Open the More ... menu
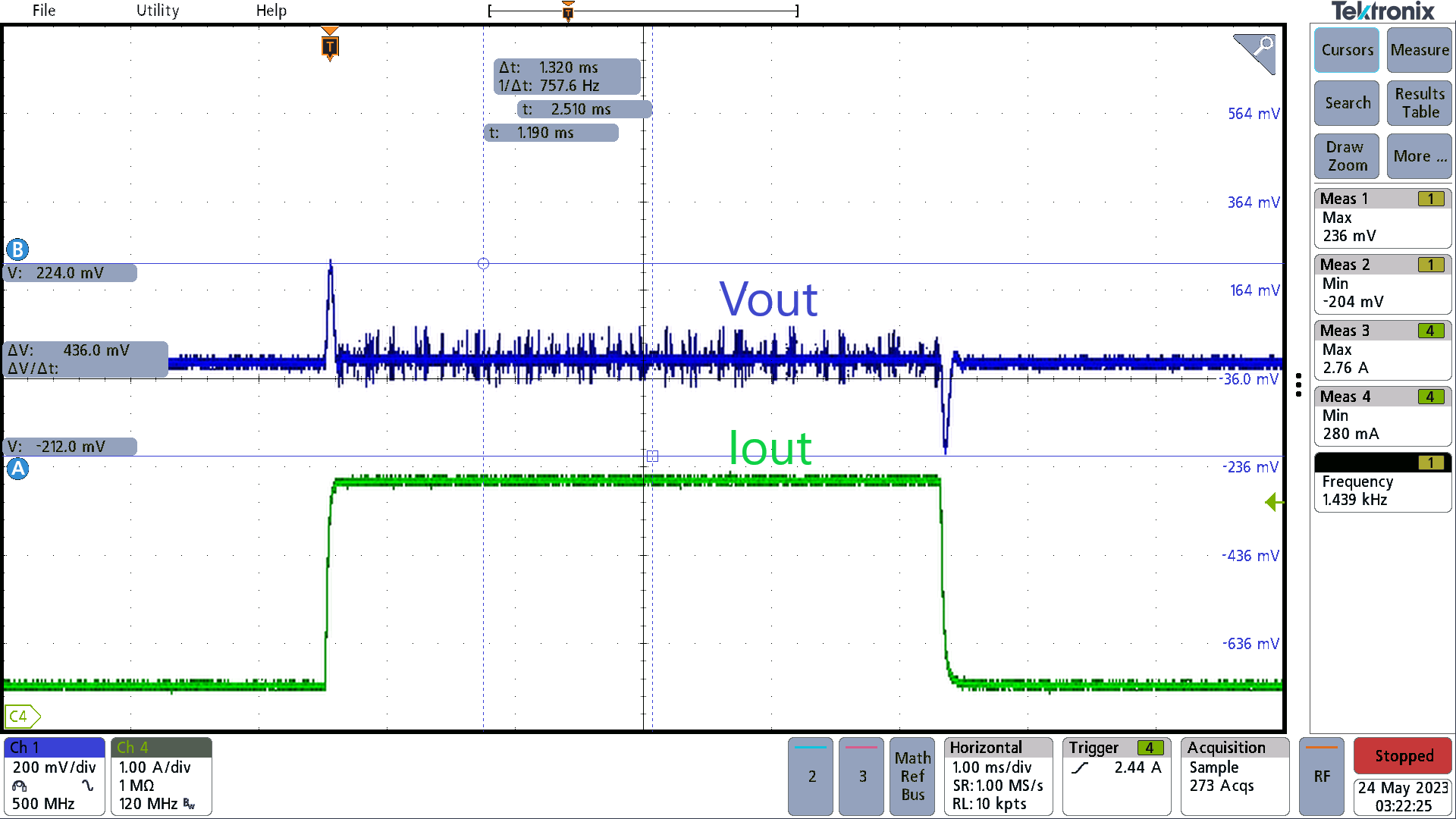This screenshot has height=819, width=1456. pos(1419,155)
